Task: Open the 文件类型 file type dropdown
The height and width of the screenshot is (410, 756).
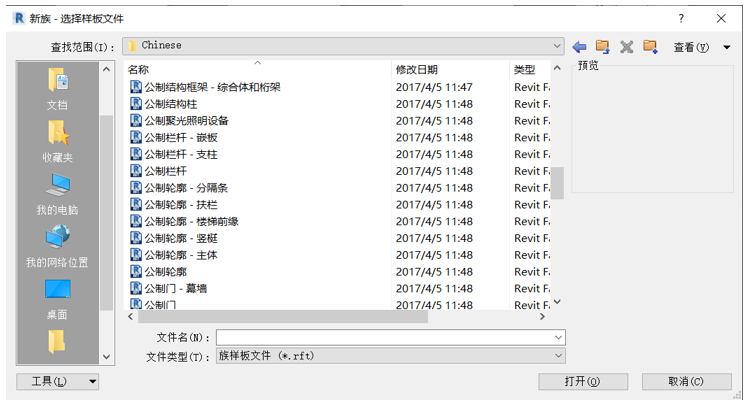Action: (557, 356)
